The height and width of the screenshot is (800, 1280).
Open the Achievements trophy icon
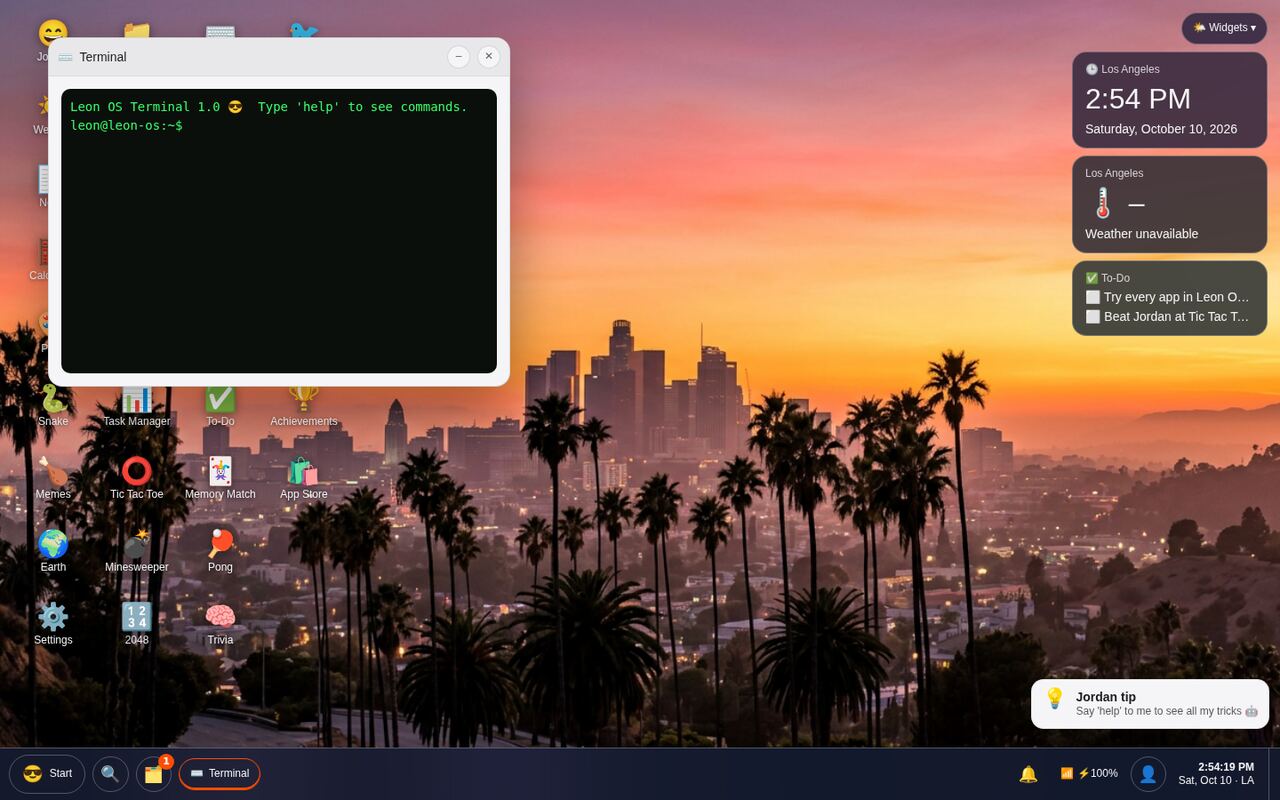coord(304,405)
